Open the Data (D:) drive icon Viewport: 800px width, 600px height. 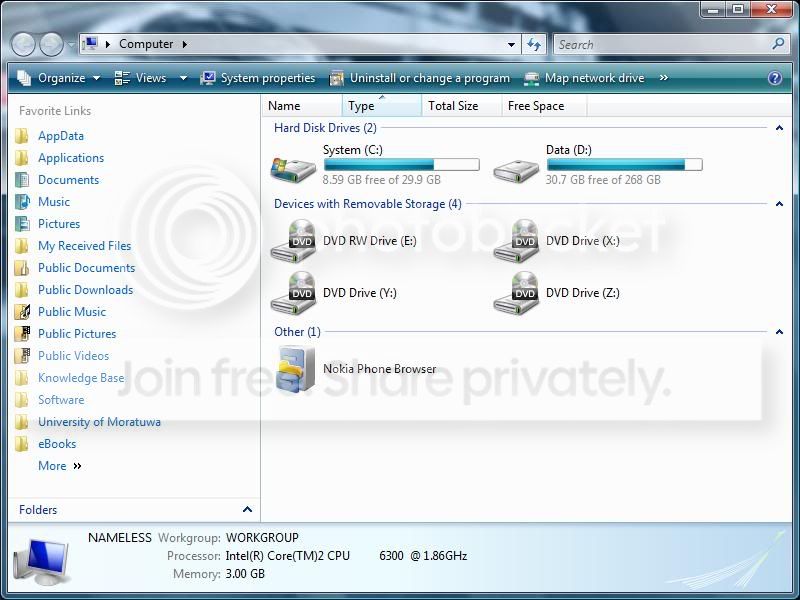coord(516,172)
